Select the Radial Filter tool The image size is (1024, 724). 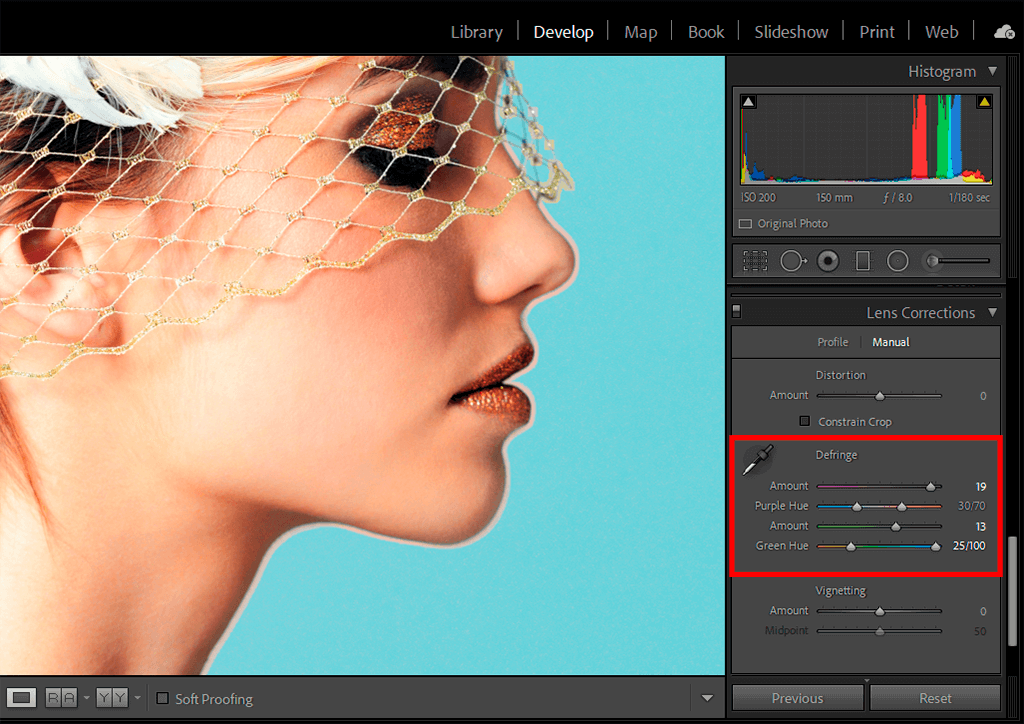pyautogui.click(x=898, y=261)
